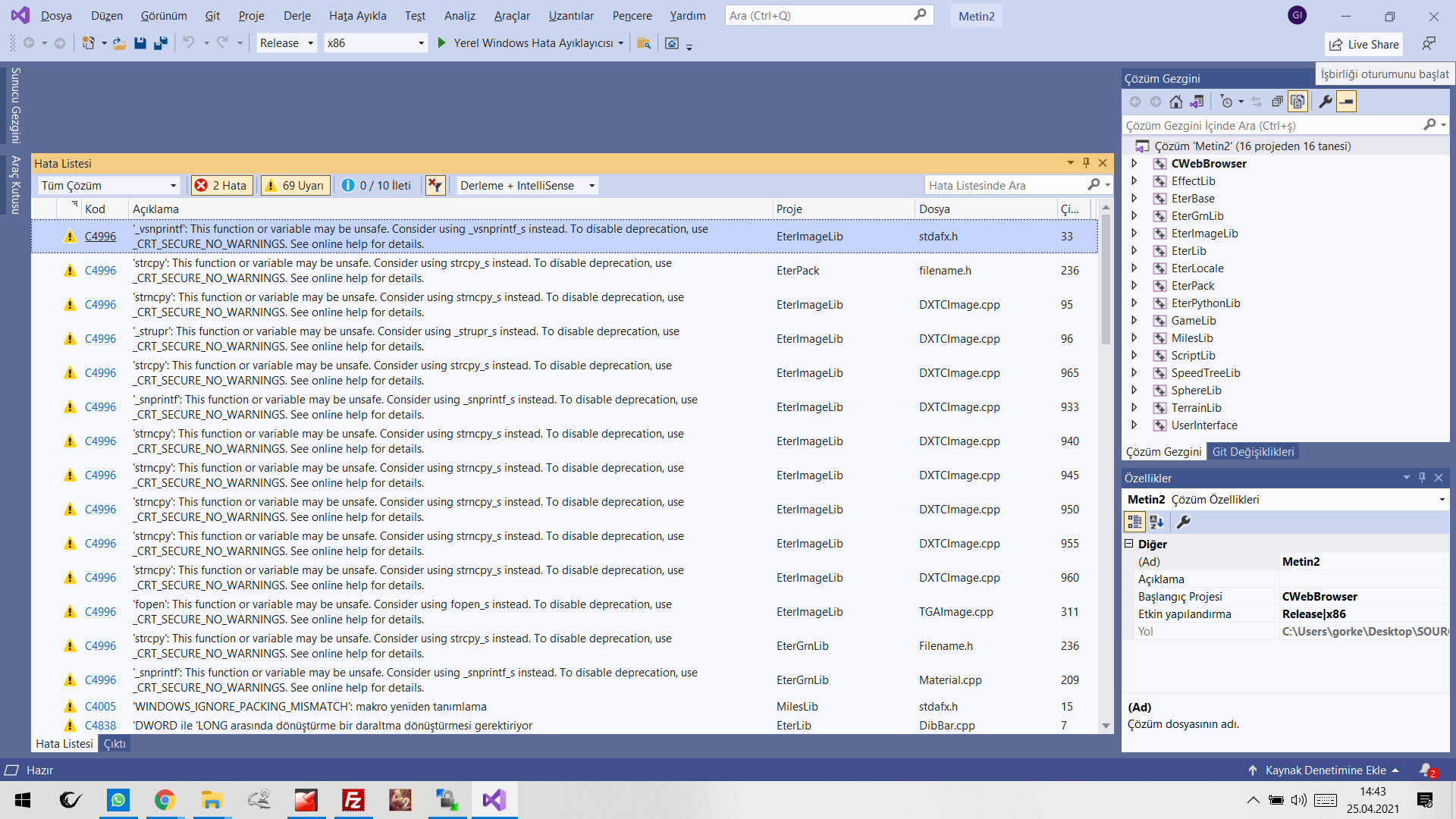The image size is (1456, 819).
Task: Open WhatsApp from the taskbar
Action: click(x=118, y=800)
